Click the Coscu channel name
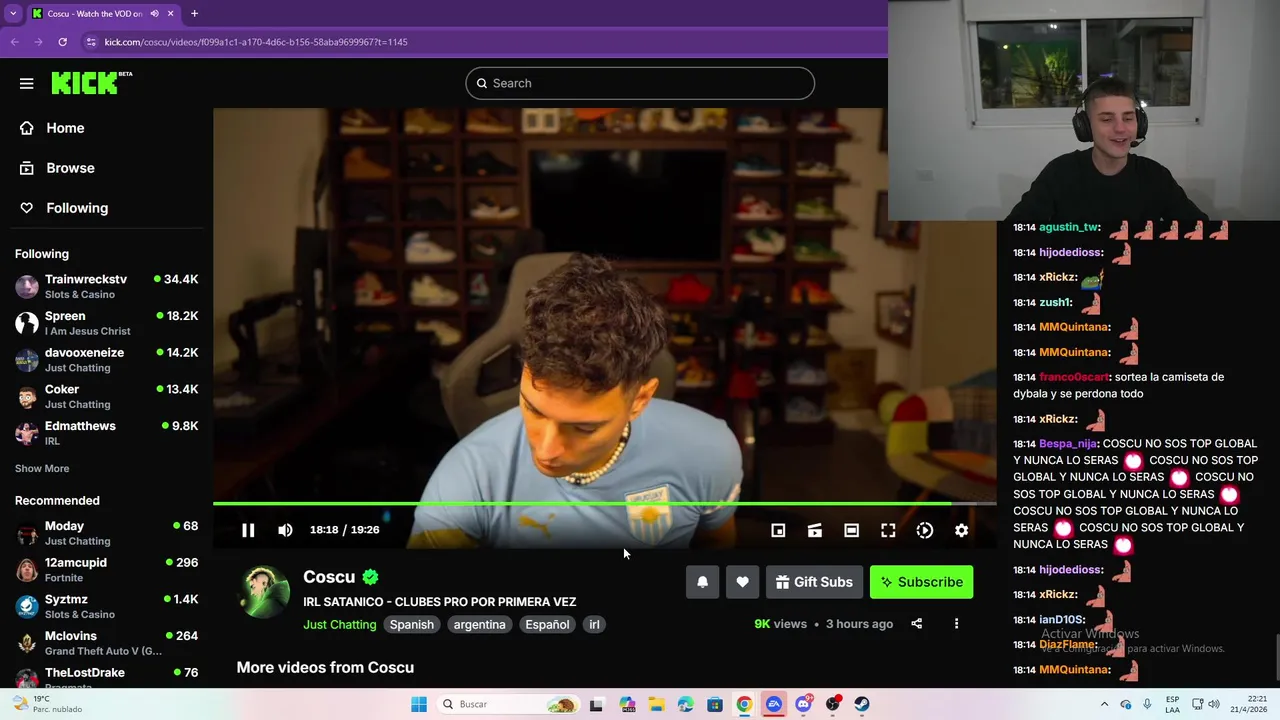This screenshot has width=1280, height=720. coord(329,577)
